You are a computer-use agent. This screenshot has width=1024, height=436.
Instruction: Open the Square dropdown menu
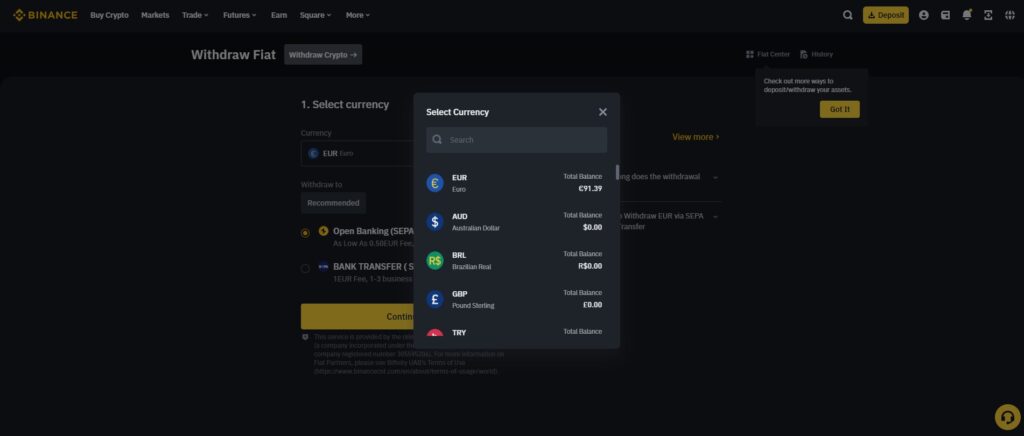(315, 15)
